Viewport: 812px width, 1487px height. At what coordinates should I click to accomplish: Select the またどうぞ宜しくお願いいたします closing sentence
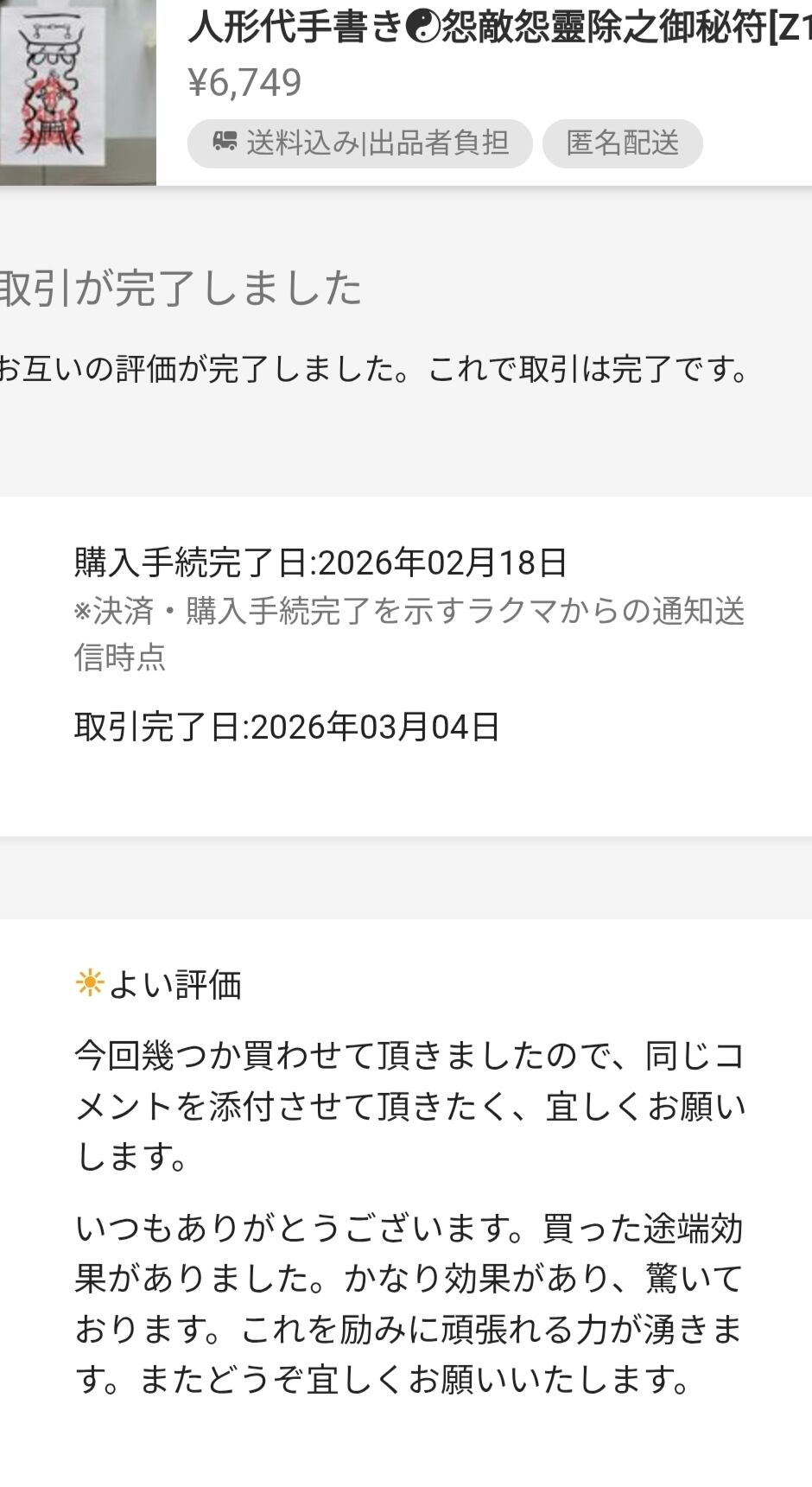click(x=415, y=1380)
